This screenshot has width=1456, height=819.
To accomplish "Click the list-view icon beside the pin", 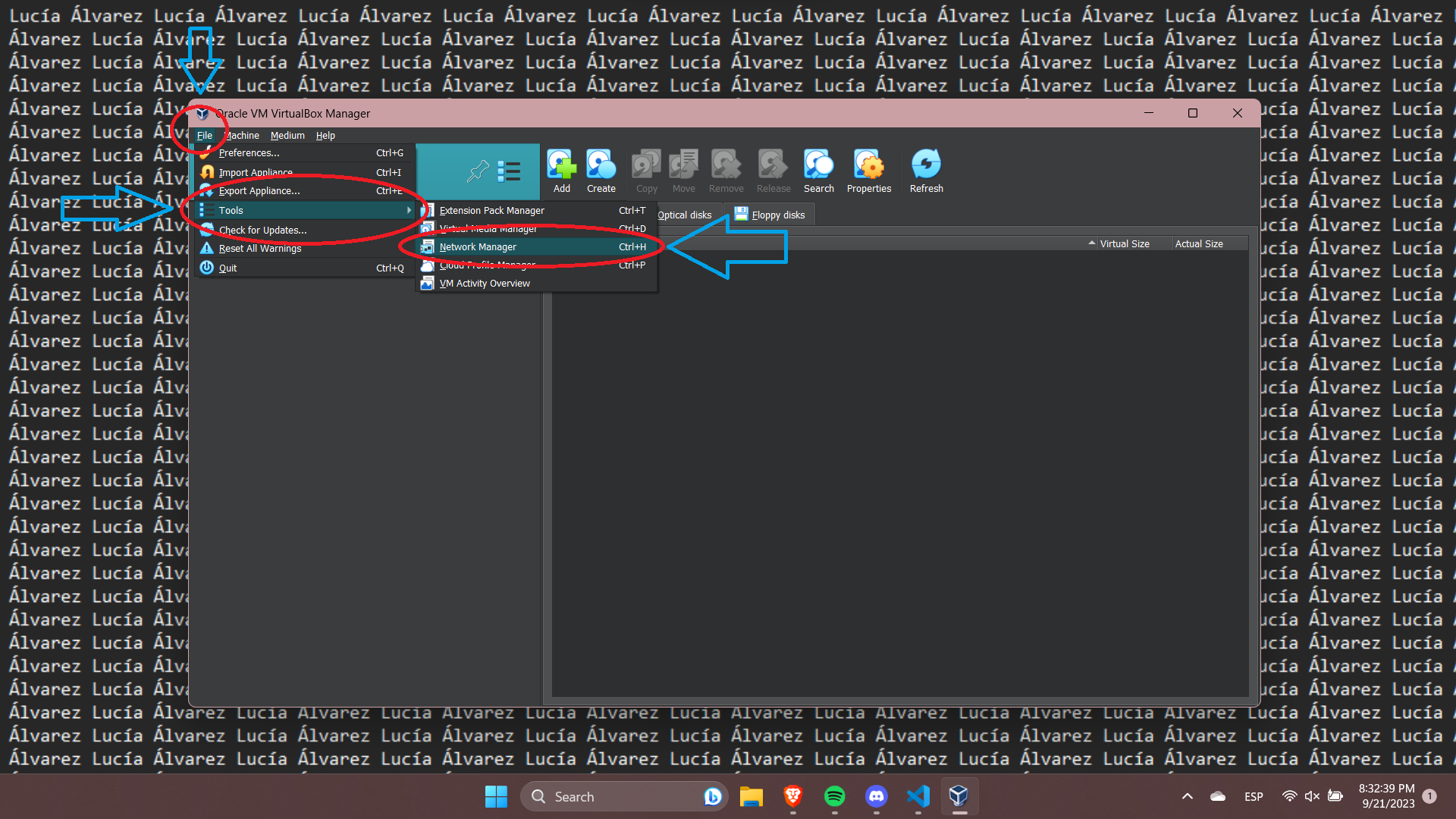I will 509,171.
